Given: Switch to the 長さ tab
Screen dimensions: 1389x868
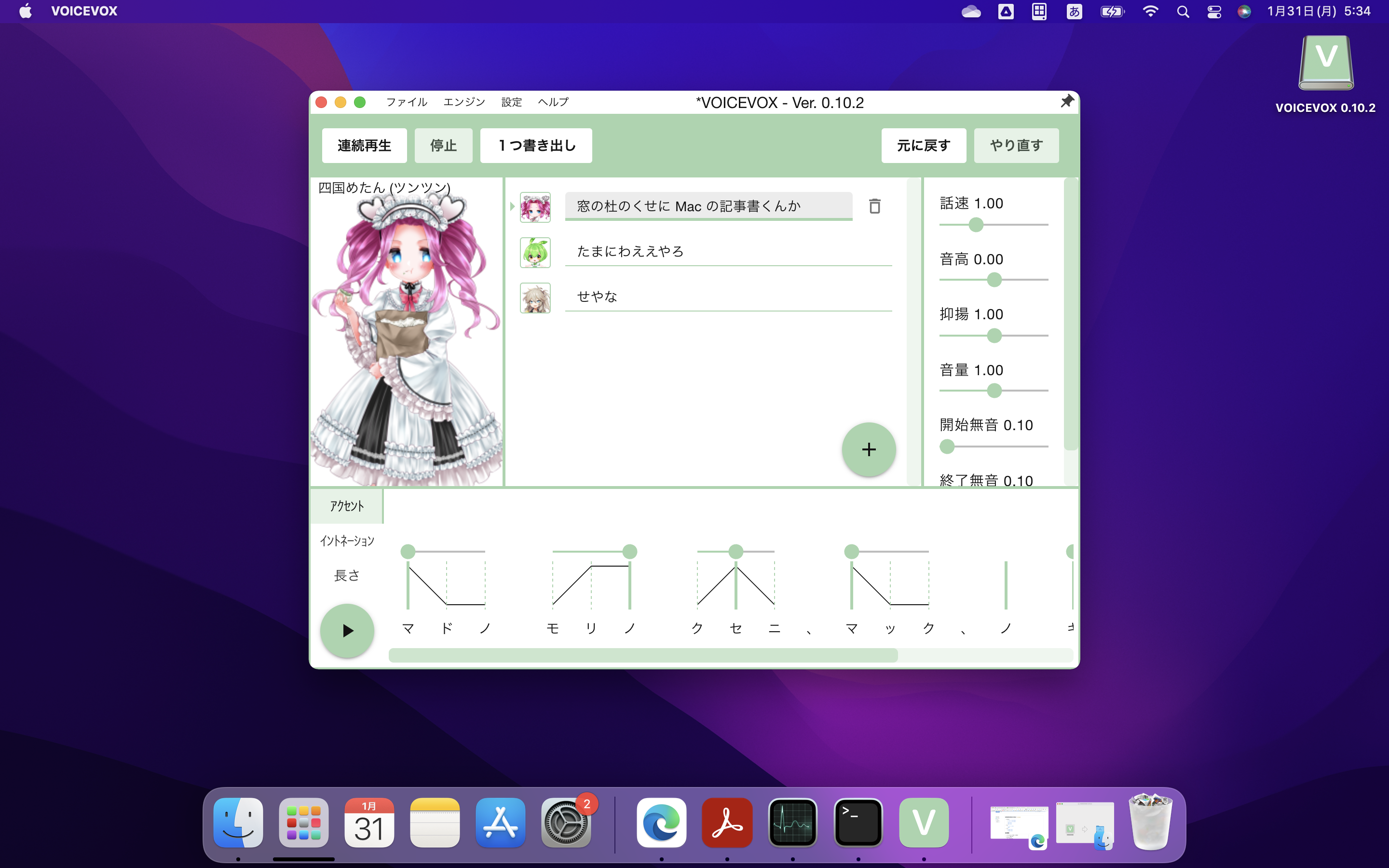Looking at the screenshot, I should pyautogui.click(x=347, y=575).
